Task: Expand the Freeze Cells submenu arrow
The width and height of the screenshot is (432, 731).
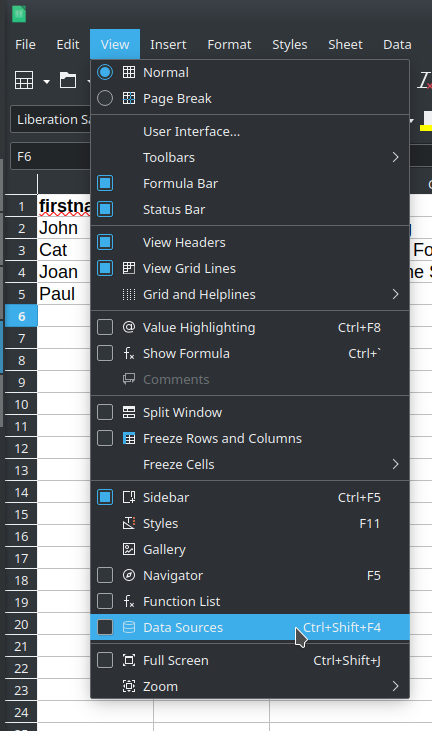Action: (395, 464)
